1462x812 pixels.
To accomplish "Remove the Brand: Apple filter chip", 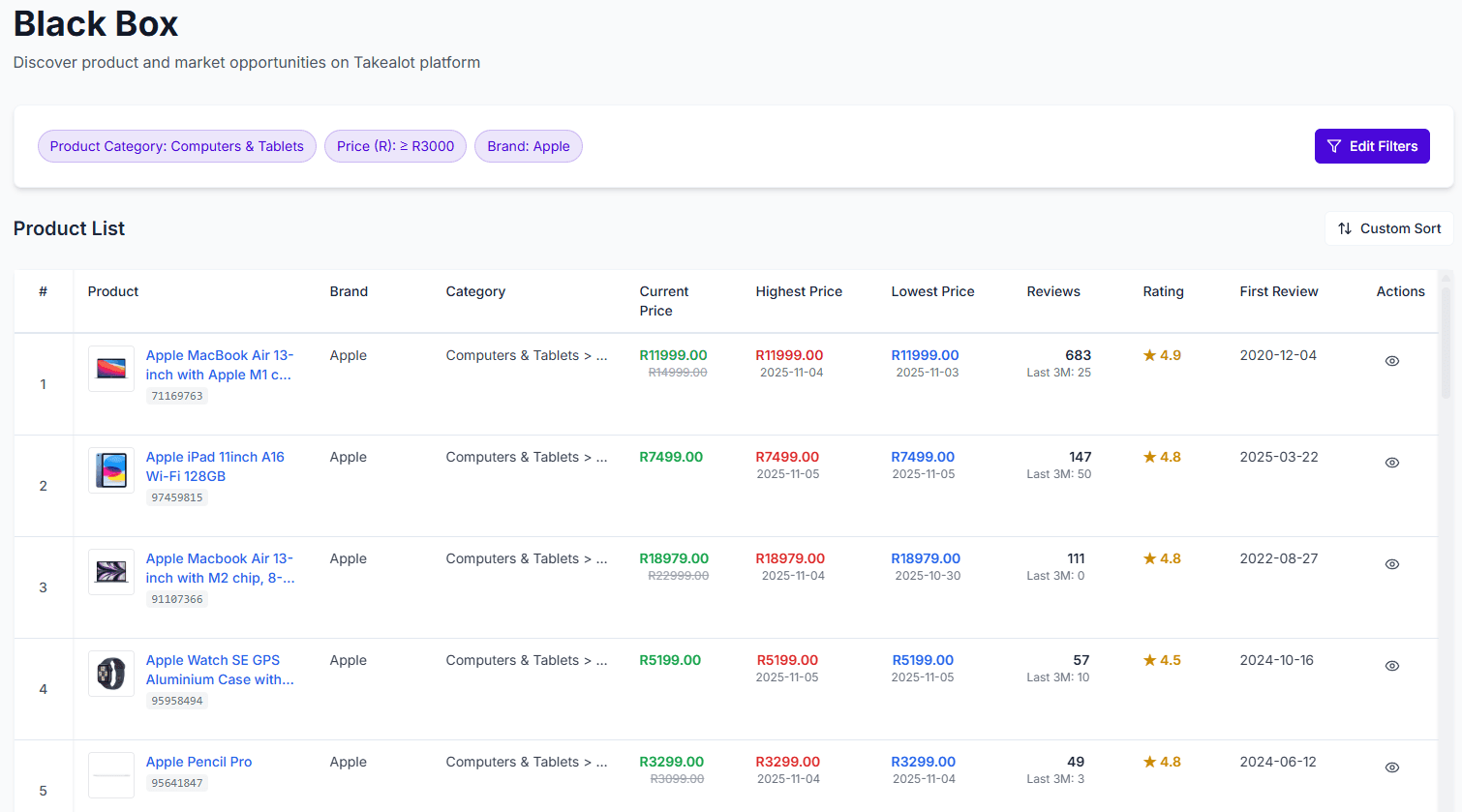I will click(x=529, y=145).
